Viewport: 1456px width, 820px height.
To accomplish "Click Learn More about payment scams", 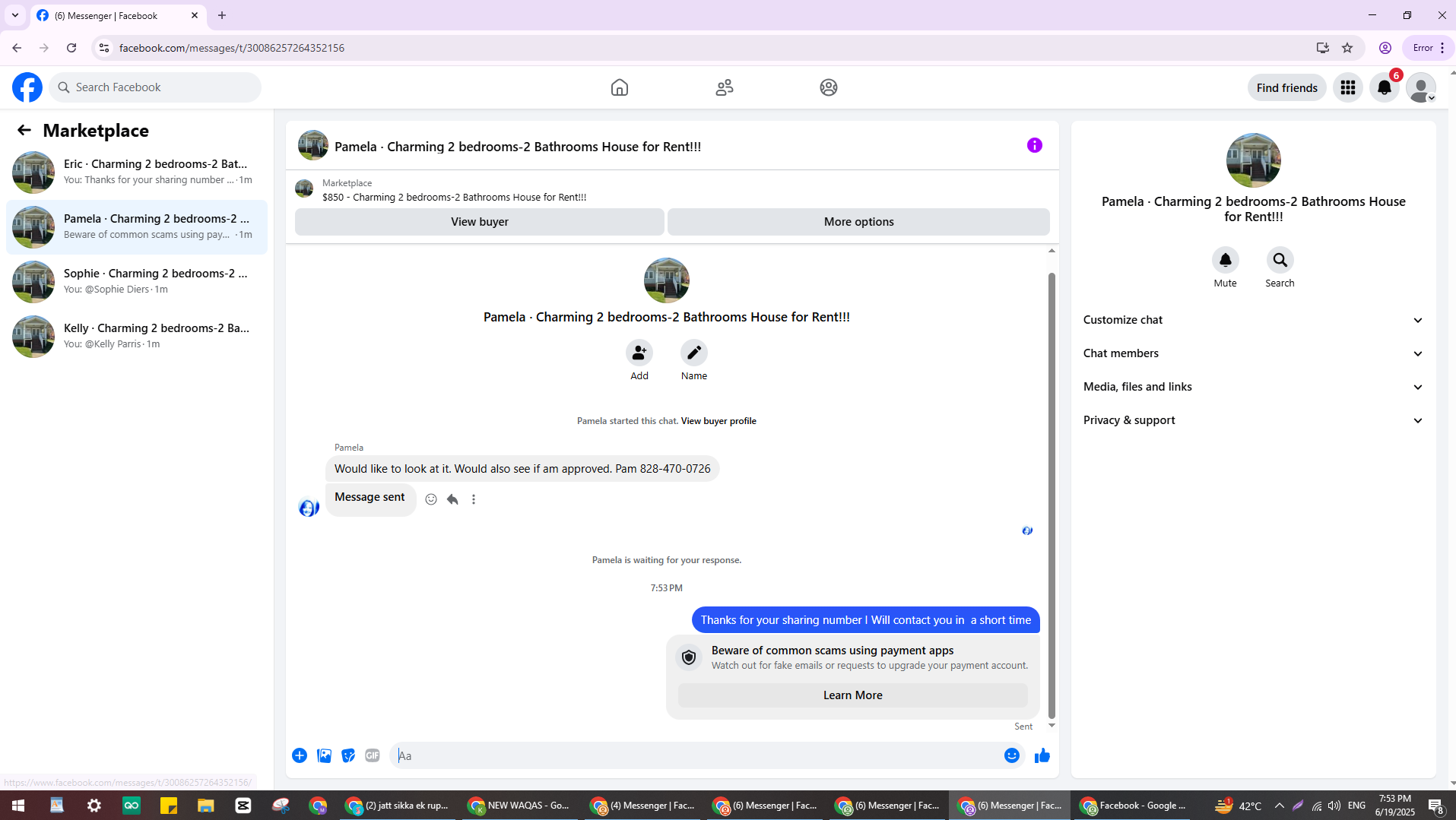I will point(853,695).
